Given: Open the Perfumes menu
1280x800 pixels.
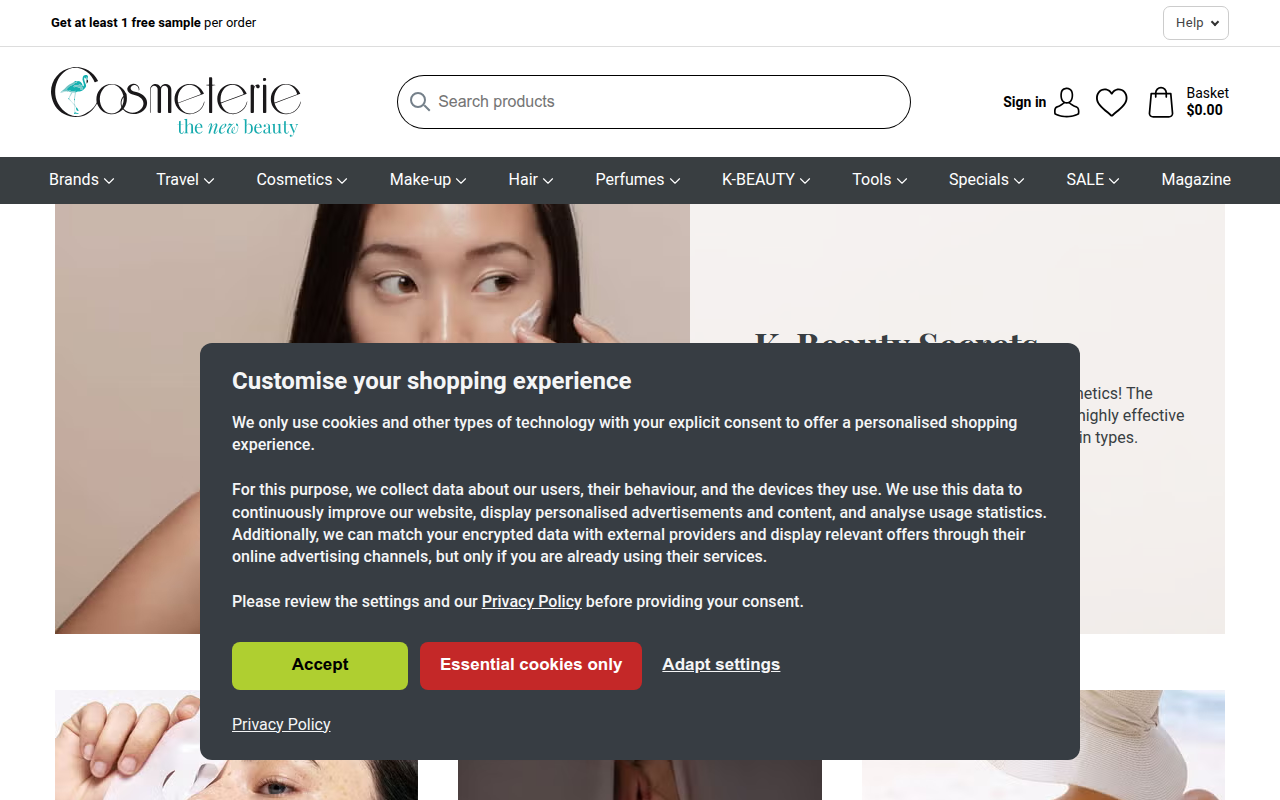Looking at the screenshot, I should 638,180.
